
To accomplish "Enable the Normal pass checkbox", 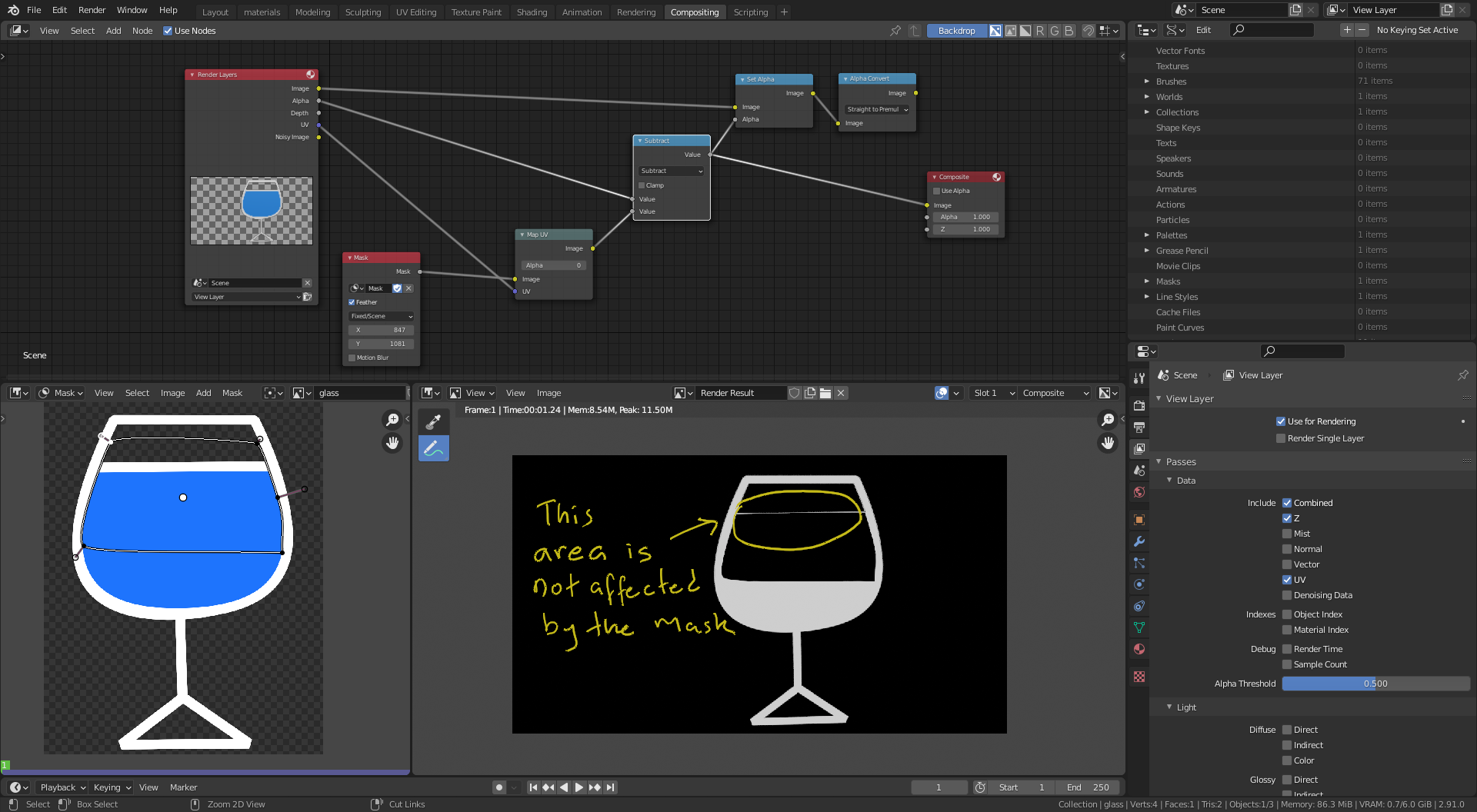I will [x=1287, y=549].
